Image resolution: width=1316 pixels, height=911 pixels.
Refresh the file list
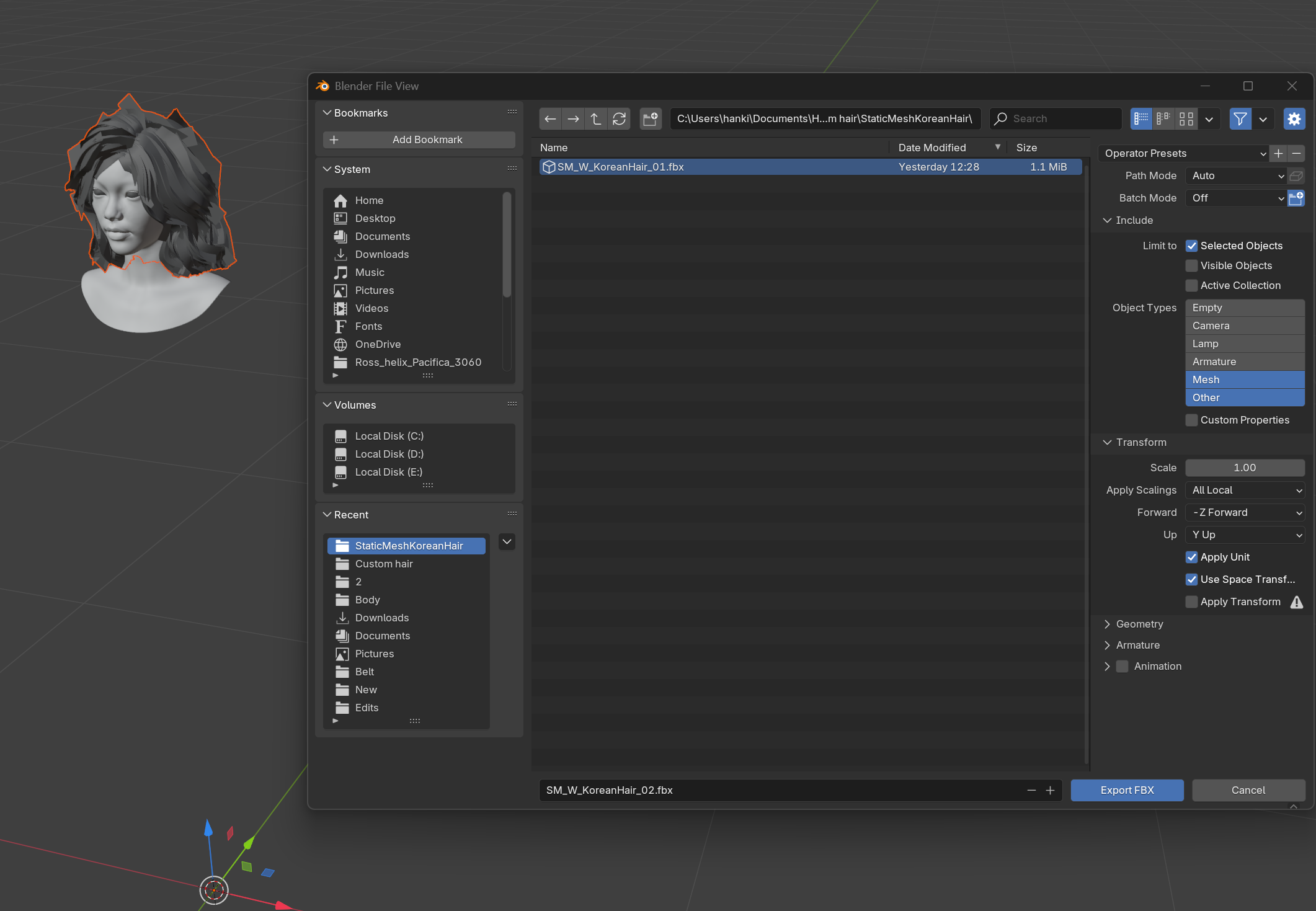(x=619, y=118)
